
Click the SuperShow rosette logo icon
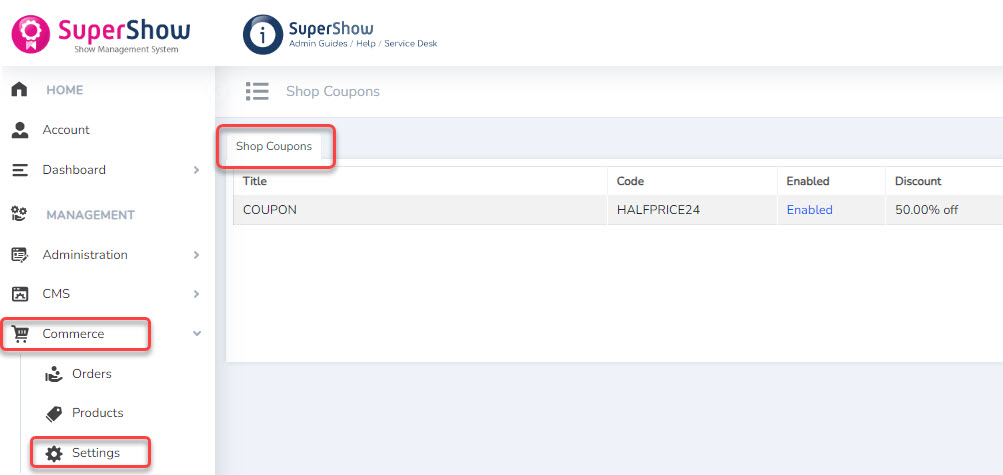coord(30,33)
